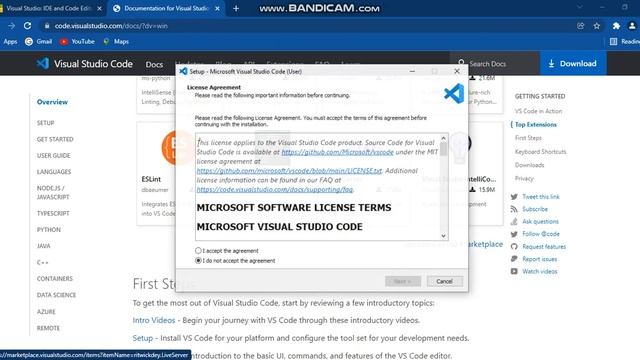The image size is (640, 360).
Task: Click icon next to 'Report issues'
Action: 514,259
